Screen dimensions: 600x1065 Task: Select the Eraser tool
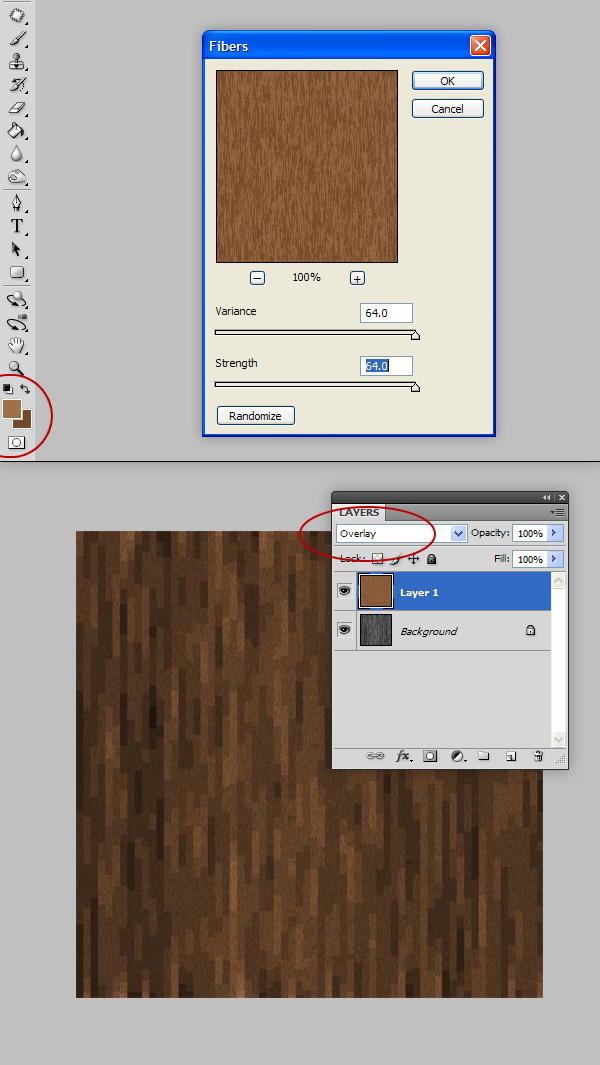(x=17, y=107)
